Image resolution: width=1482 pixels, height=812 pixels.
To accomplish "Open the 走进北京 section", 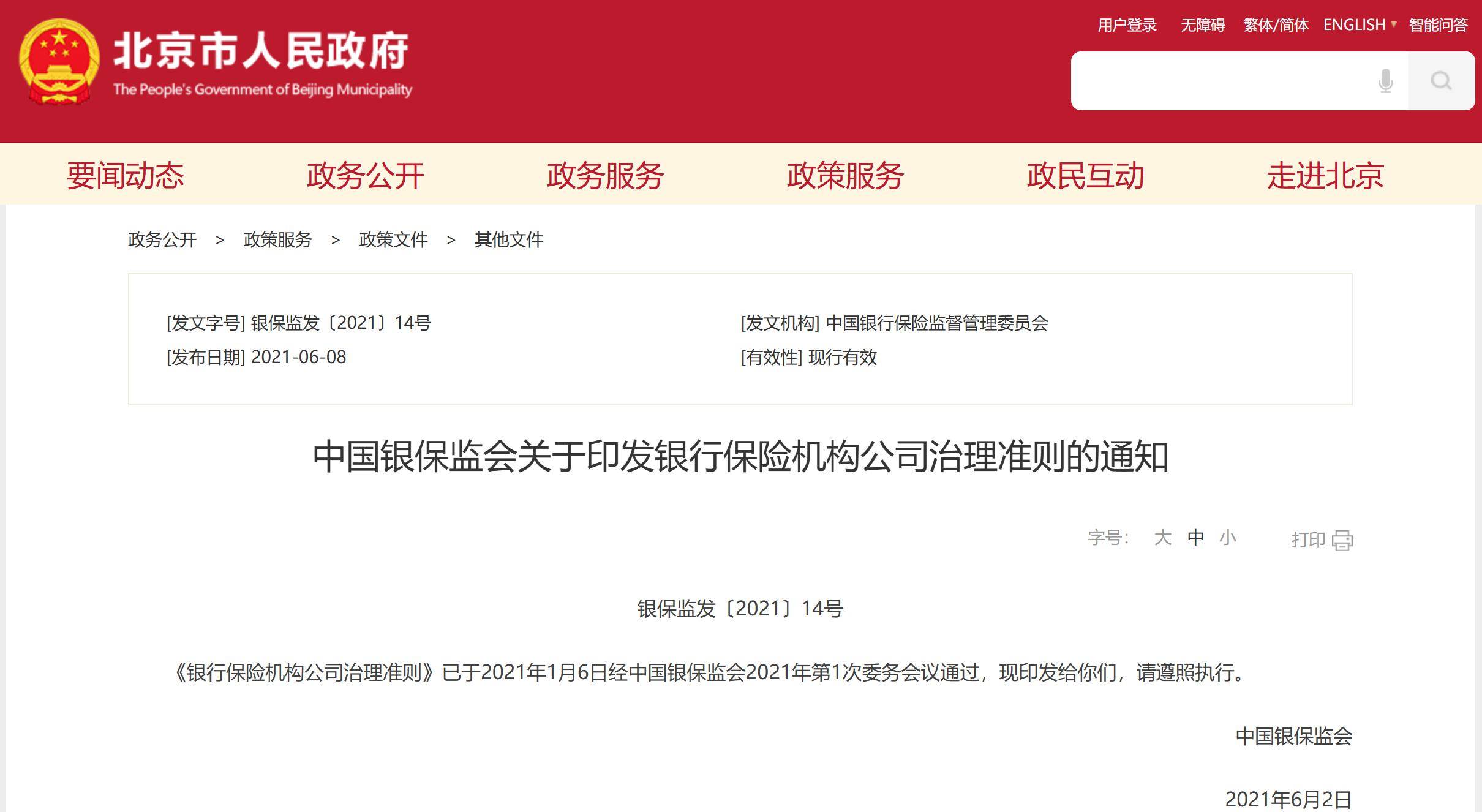I will (1326, 176).
